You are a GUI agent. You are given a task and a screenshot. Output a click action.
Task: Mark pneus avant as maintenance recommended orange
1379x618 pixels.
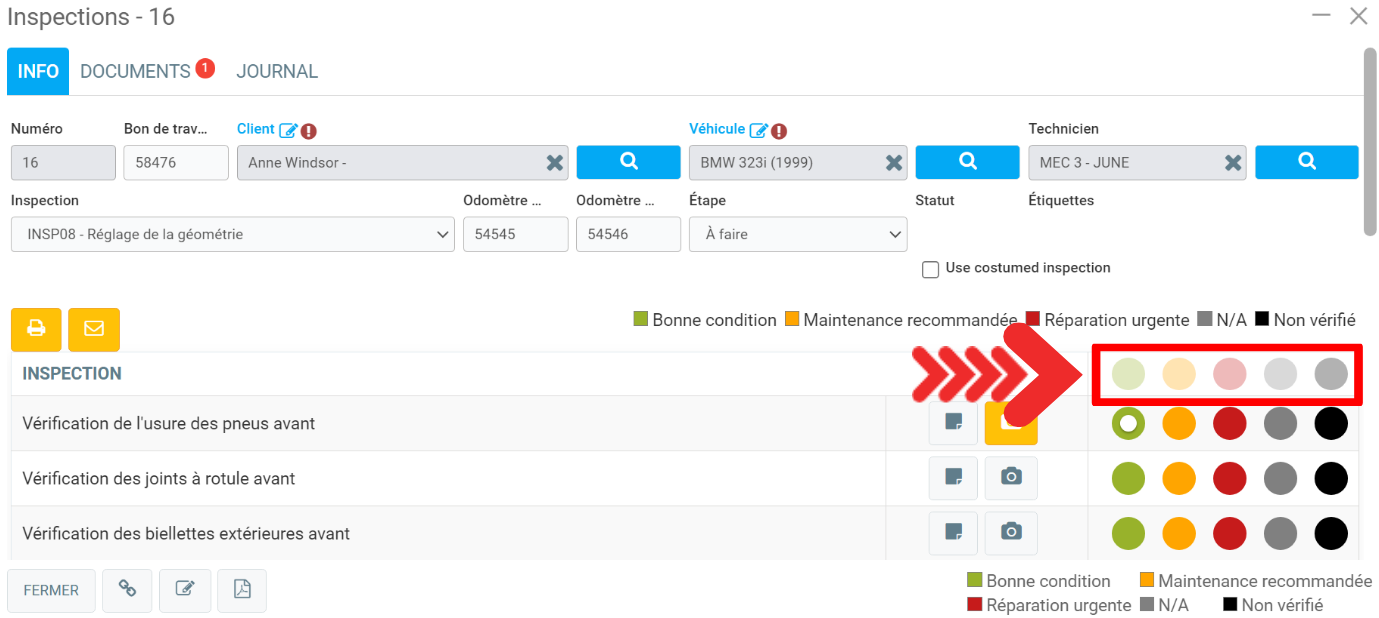coord(1179,423)
